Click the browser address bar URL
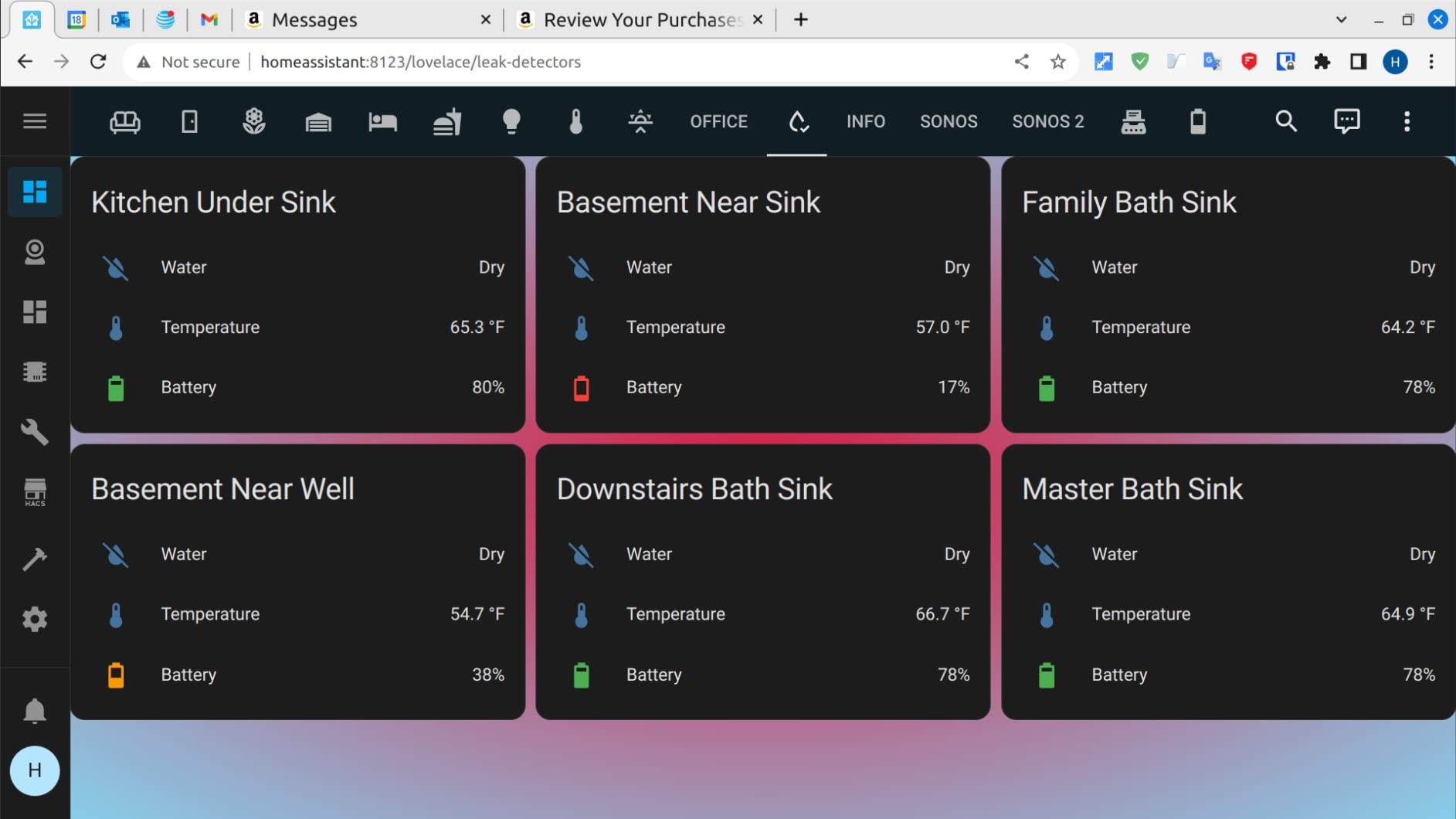This screenshot has width=1456, height=819. tap(420, 62)
